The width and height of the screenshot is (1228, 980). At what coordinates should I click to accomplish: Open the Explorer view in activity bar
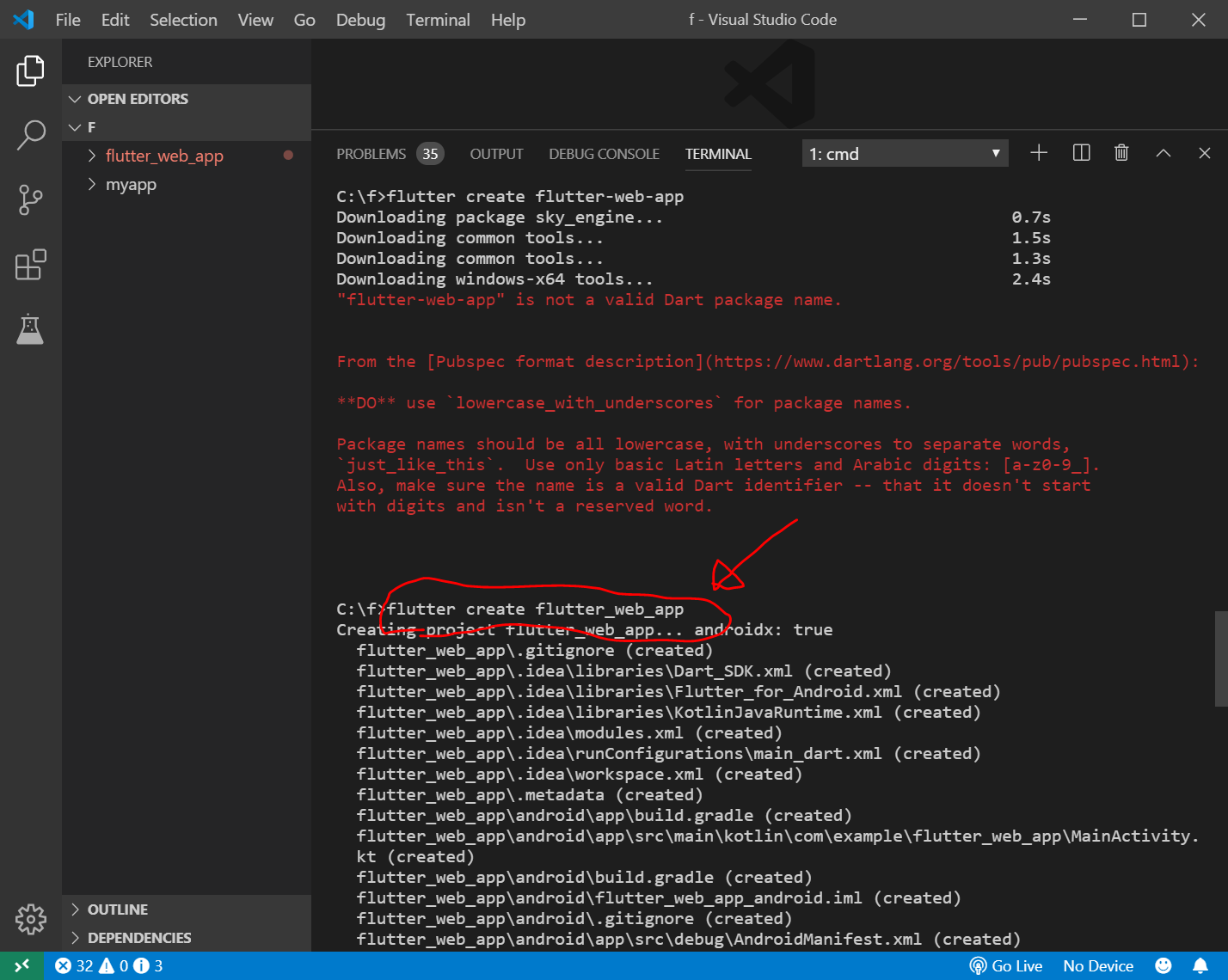click(30, 70)
